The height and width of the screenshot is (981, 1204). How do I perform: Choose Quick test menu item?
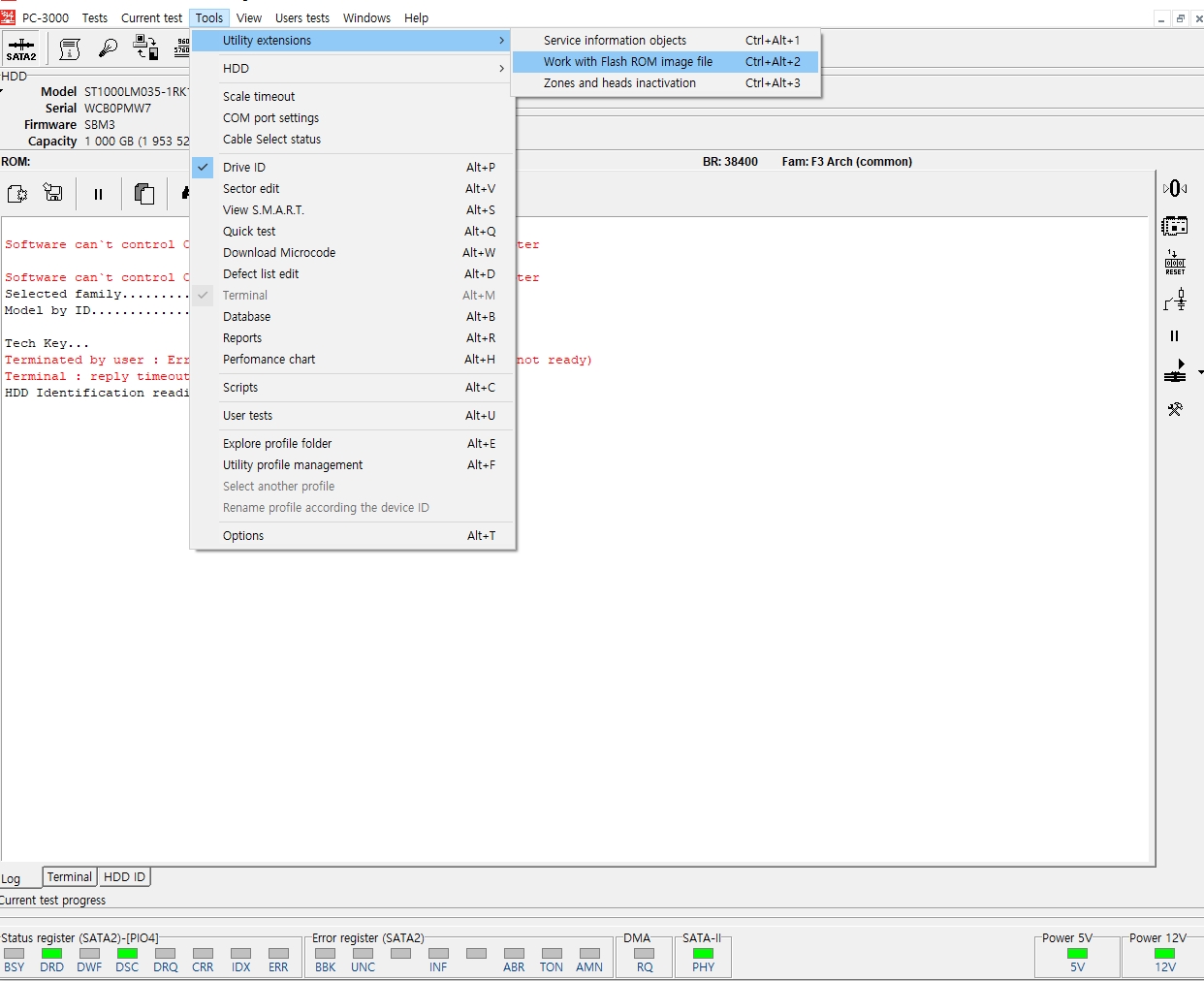(x=353, y=232)
